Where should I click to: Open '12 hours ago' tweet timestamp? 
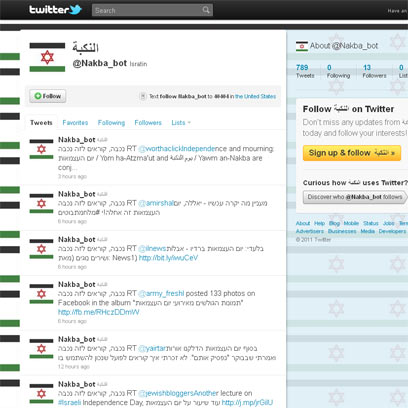[74, 367]
